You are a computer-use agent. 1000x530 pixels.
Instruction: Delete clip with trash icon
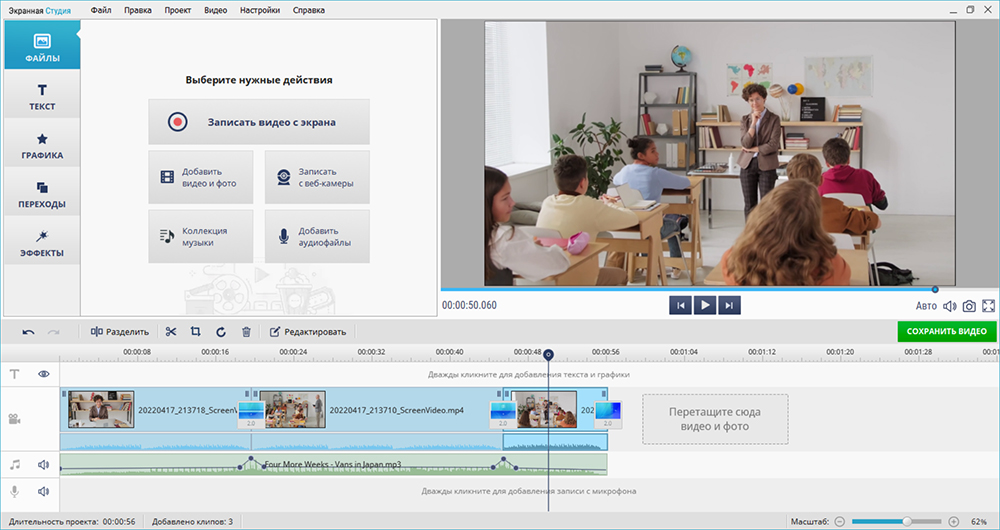[x=246, y=332]
